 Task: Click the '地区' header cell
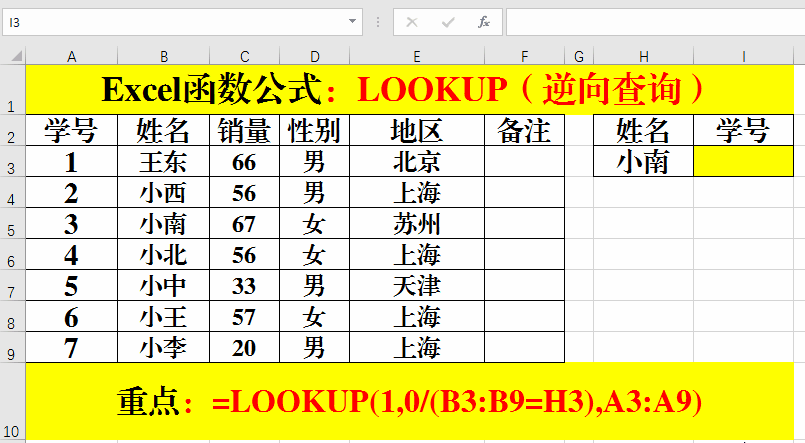pos(417,130)
